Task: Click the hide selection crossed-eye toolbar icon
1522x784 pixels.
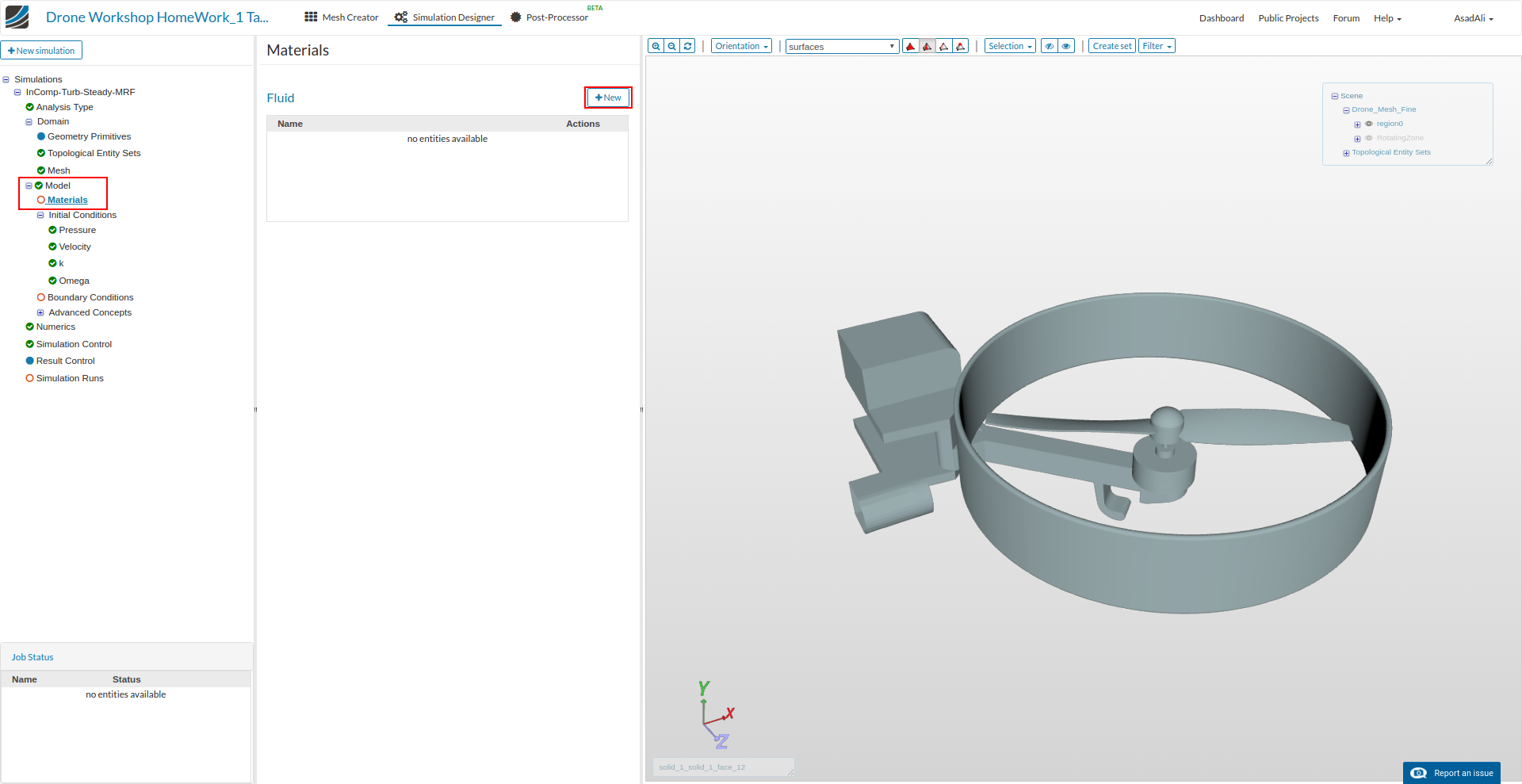Action: tap(1049, 46)
